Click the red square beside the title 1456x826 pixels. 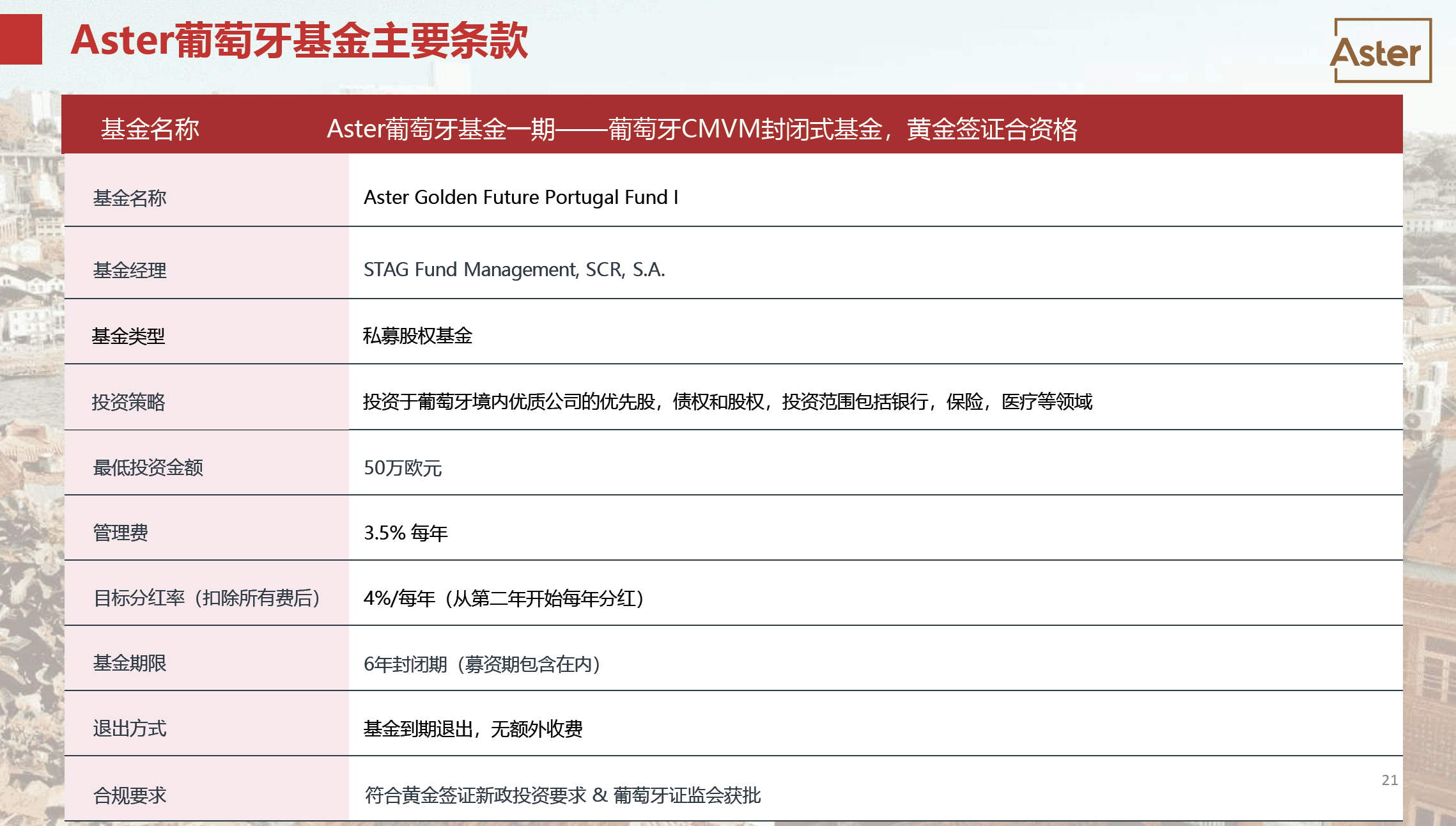tap(21, 40)
